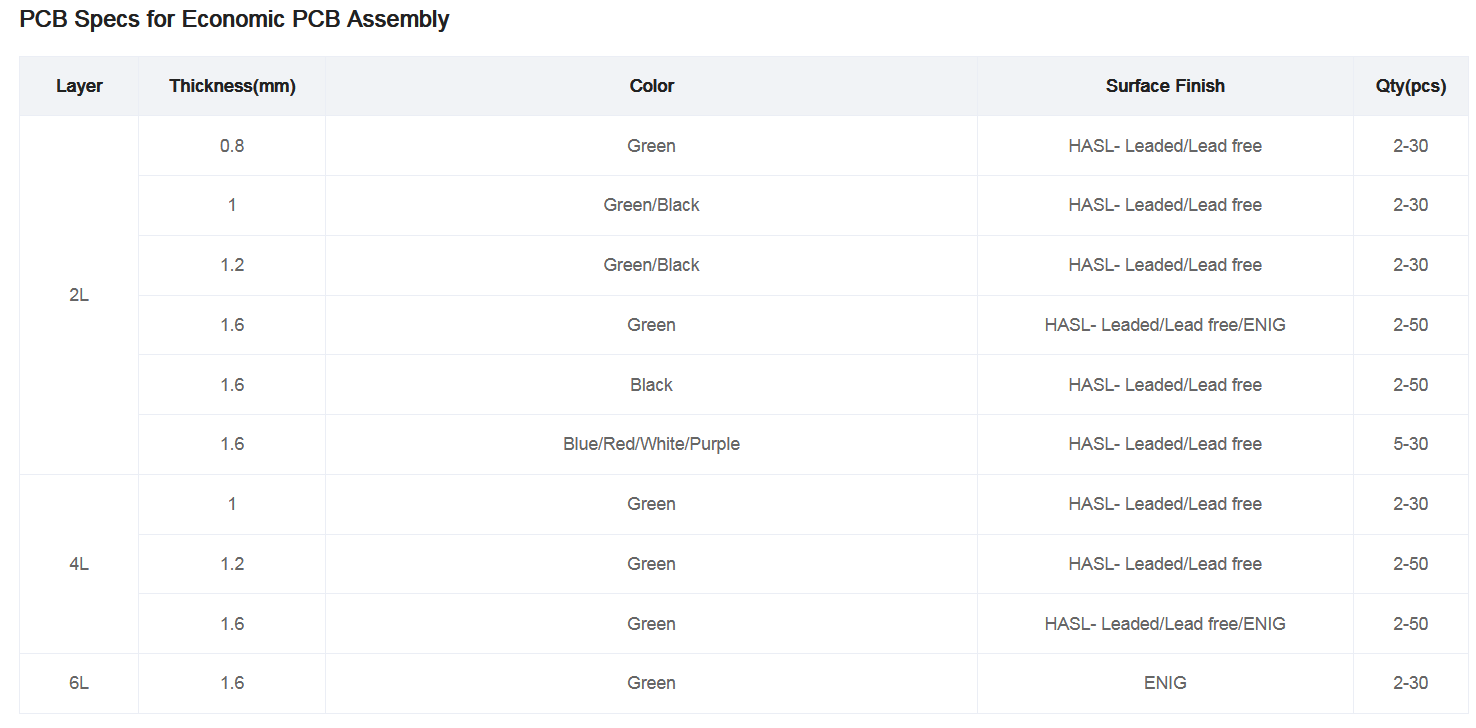The image size is (1476, 728).
Task: Select 2-30 quantity in the 0.8 thickness row
Action: tap(1410, 146)
